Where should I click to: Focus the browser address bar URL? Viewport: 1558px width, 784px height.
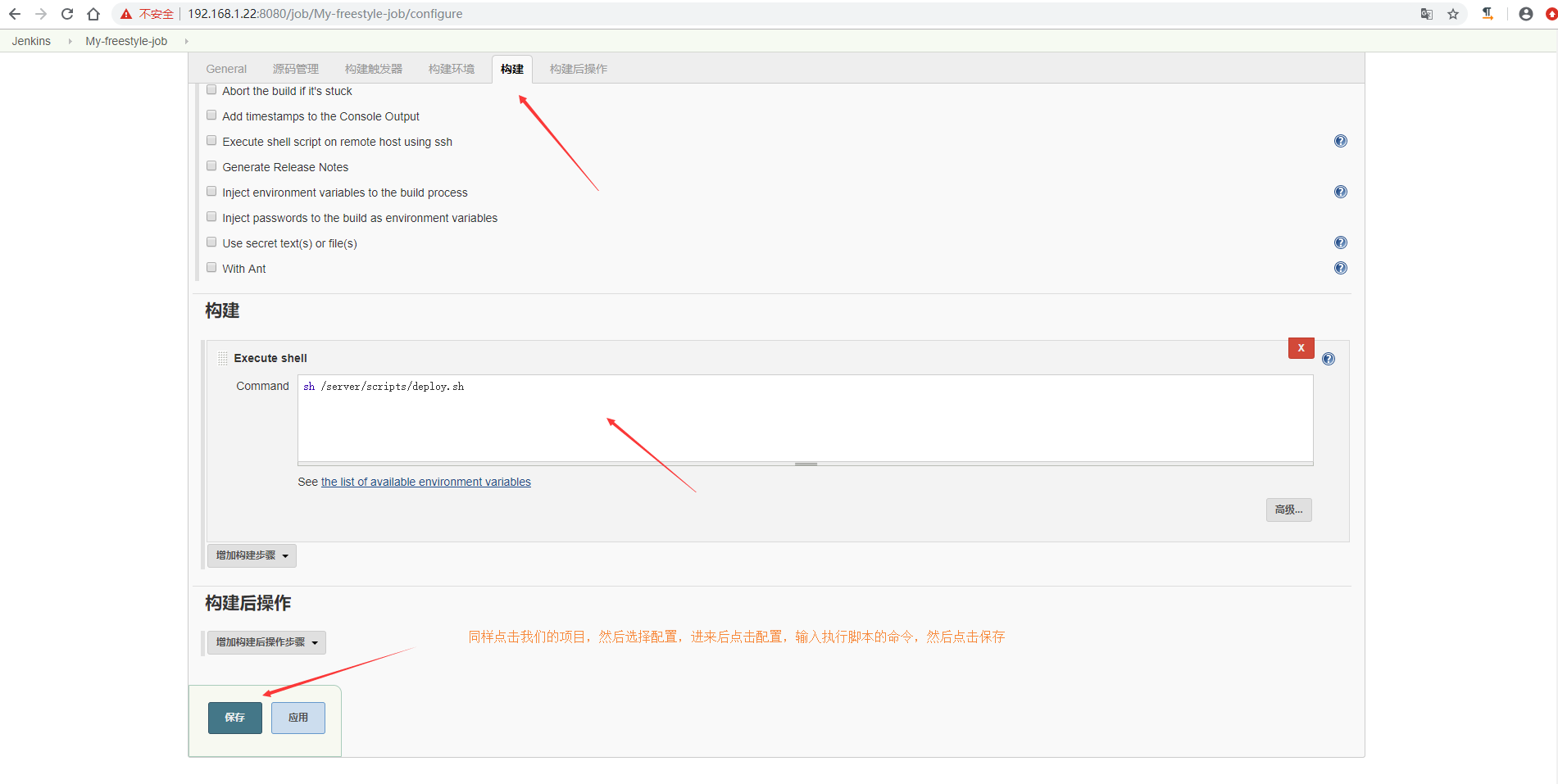coord(325,14)
